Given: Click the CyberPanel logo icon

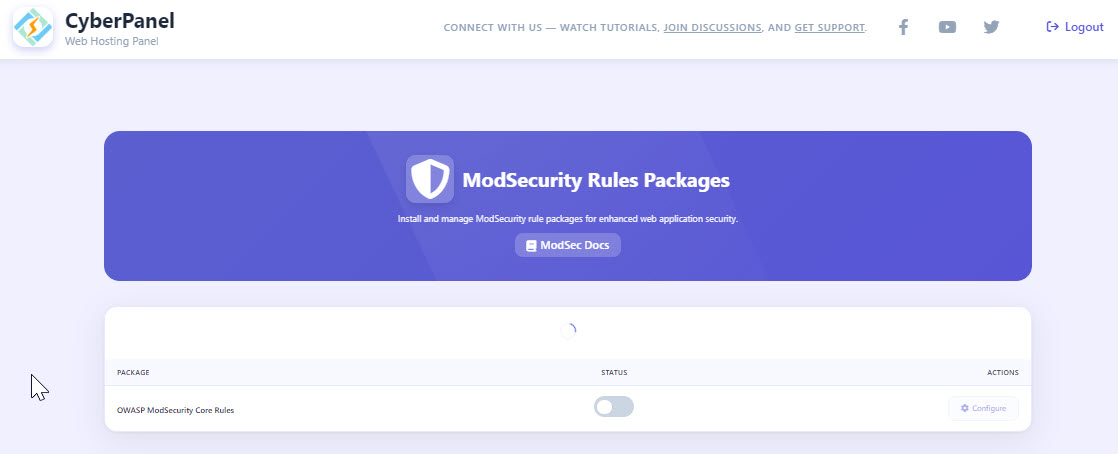Looking at the screenshot, I should (33, 27).
